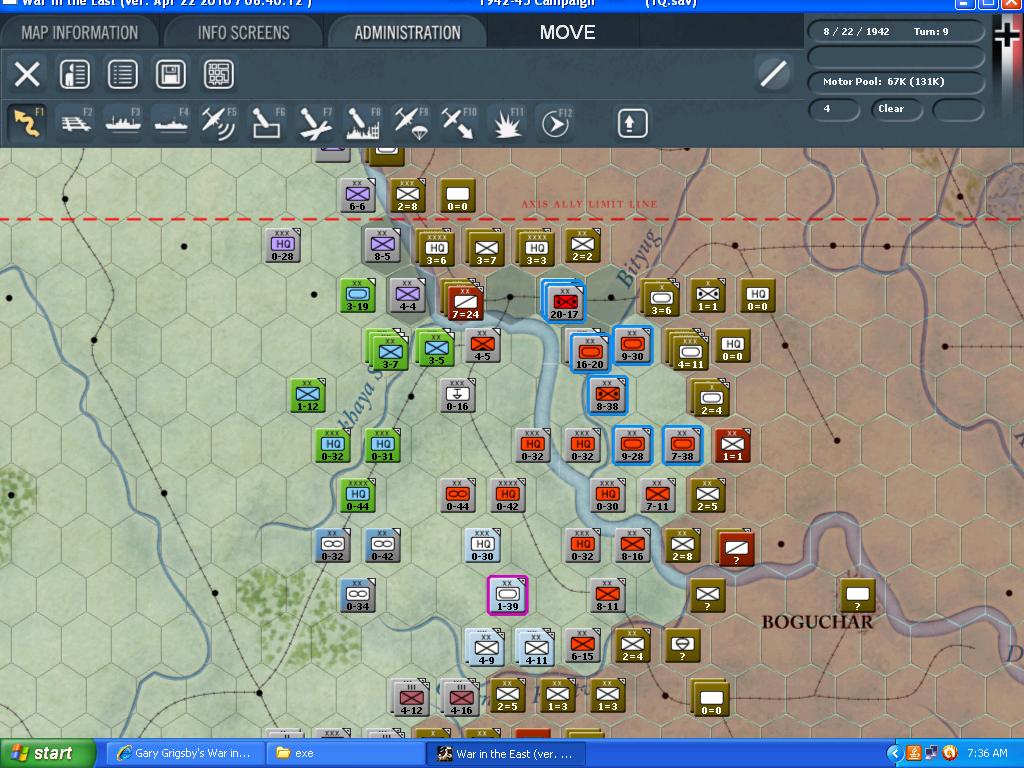Screen dimensions: 1024x768
Task: Click the MOVE mode label
Action: pyautogui.click(x=567, y=32)
